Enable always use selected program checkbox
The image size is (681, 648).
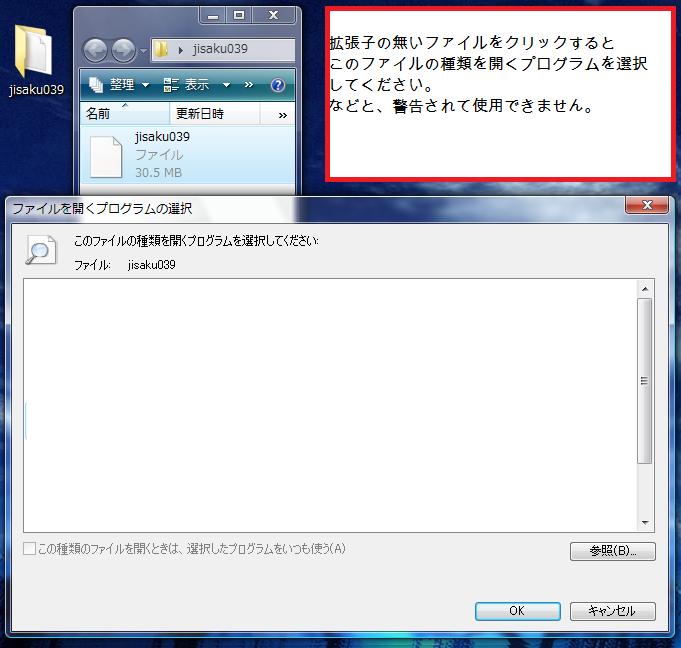click(x=30, y=549)
